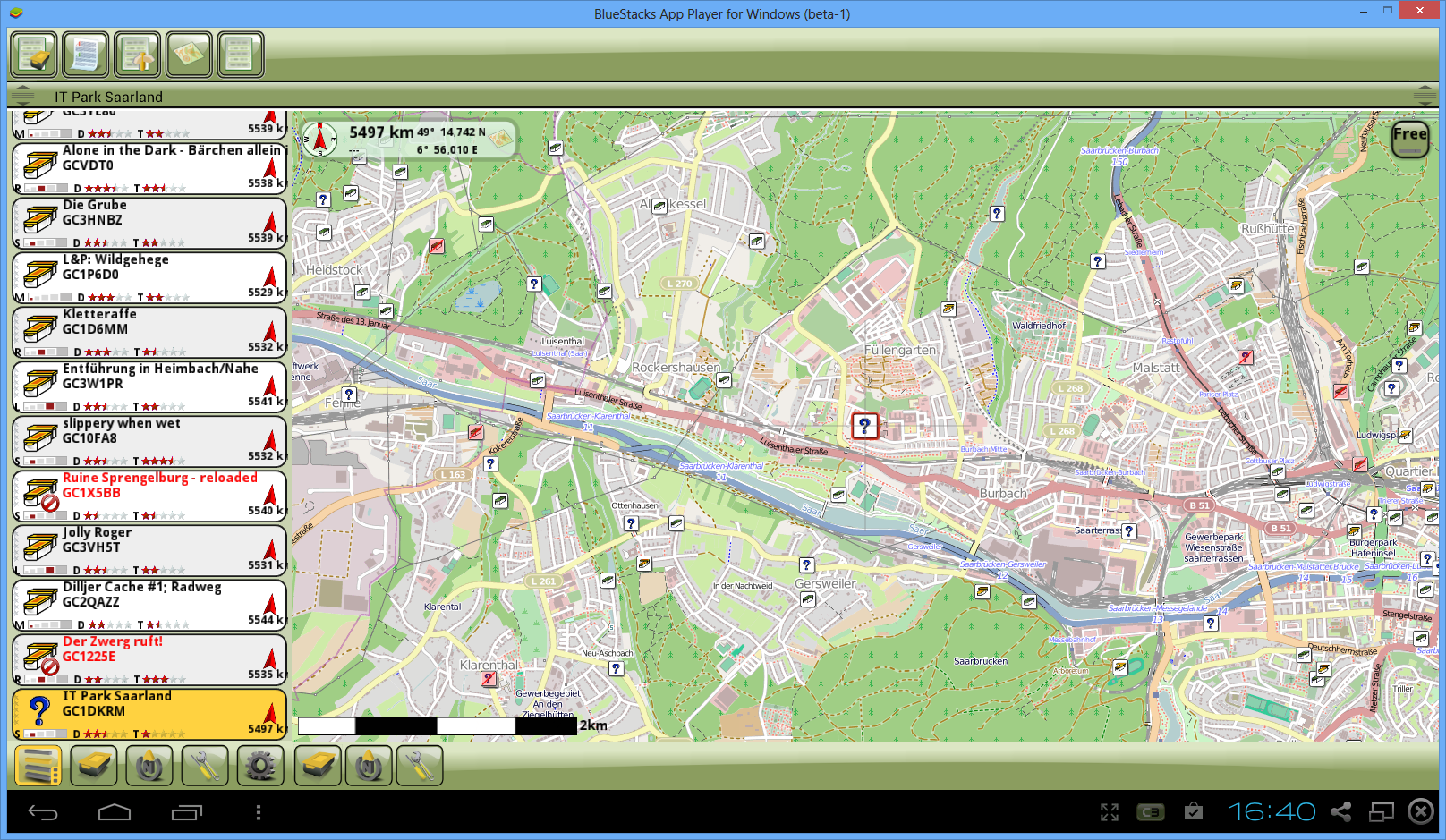Click the mystery cache marker below Ottenhausen label
Viewport: 1446px width, 840px height.
click(631, 523)
